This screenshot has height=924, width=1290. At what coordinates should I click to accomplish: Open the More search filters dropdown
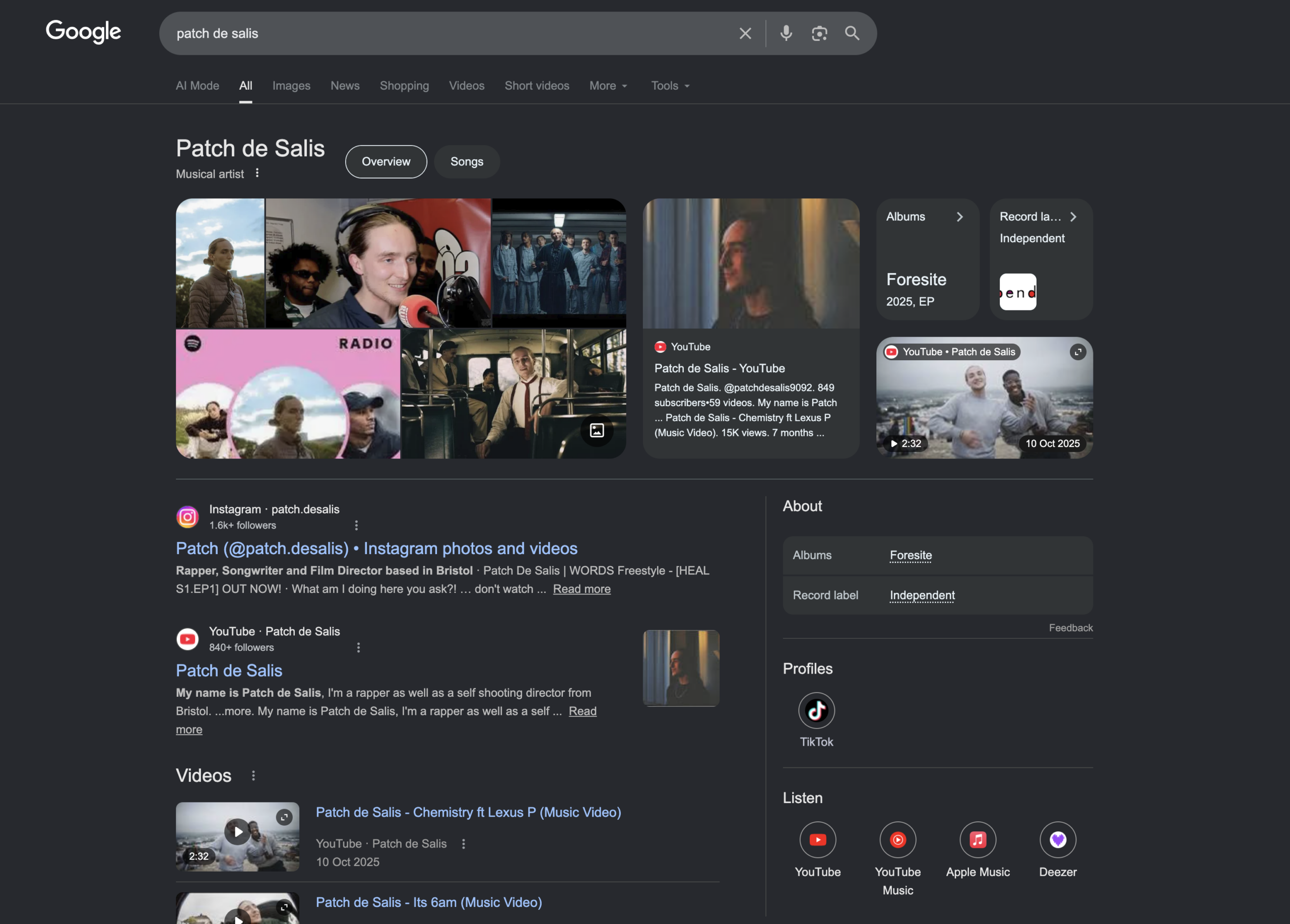(609, 86)
